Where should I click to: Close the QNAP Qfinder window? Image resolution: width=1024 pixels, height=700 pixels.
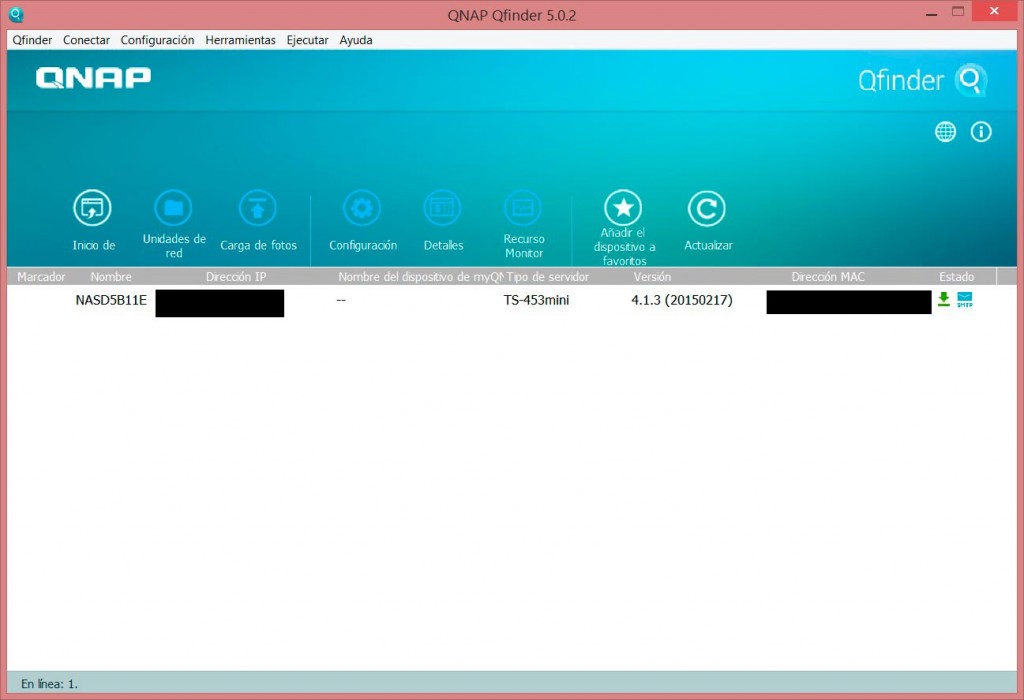(x=994, y=11)
